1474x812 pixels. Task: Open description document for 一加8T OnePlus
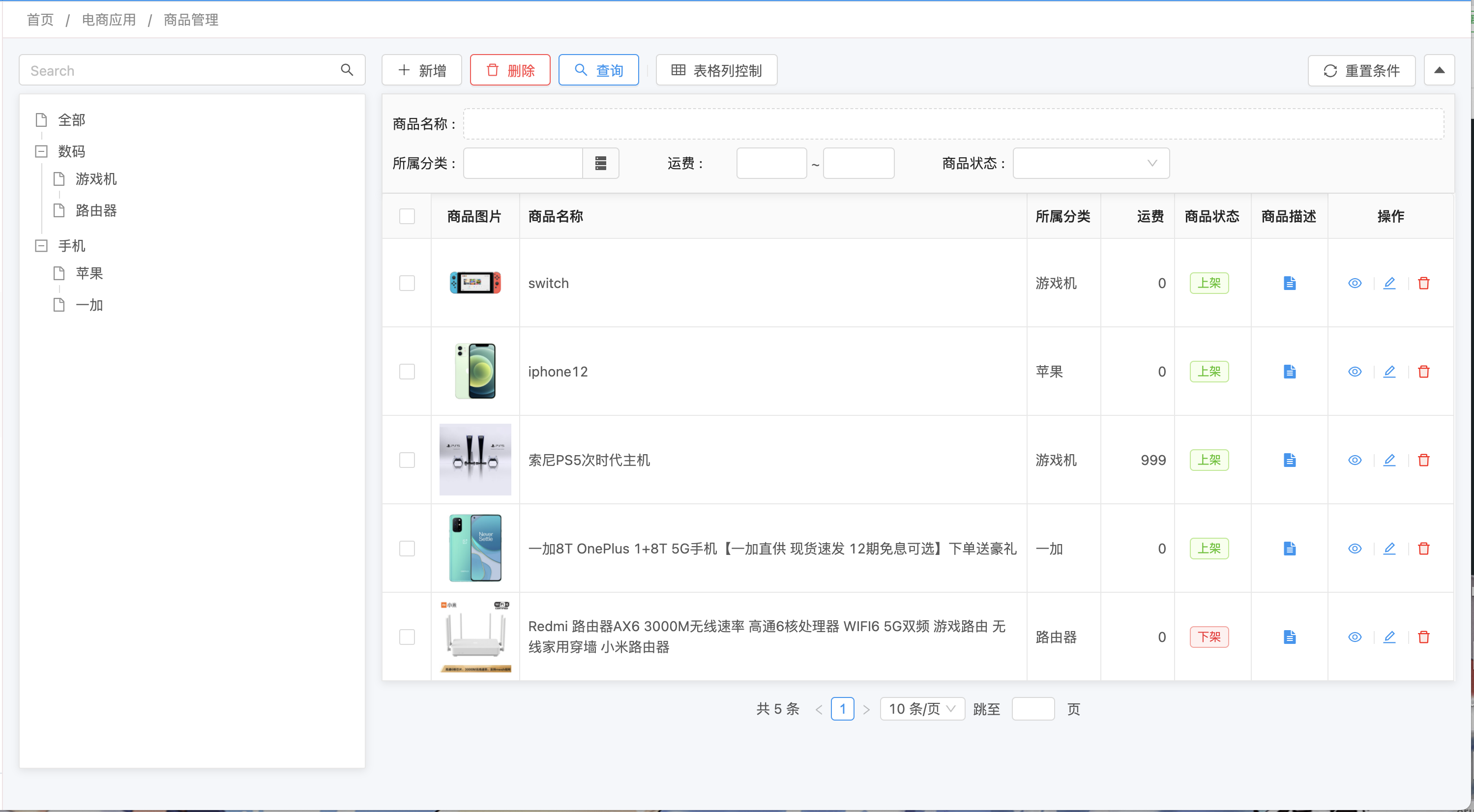tap(1289, 549)
